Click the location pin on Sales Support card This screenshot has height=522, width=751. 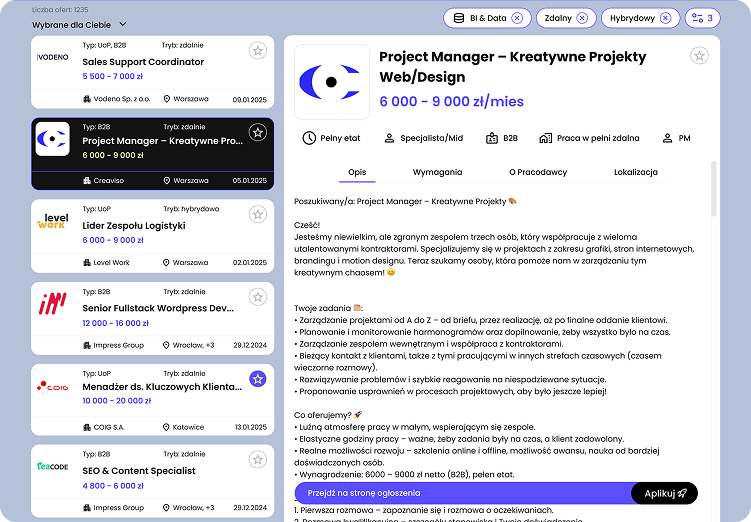point(167,99)
